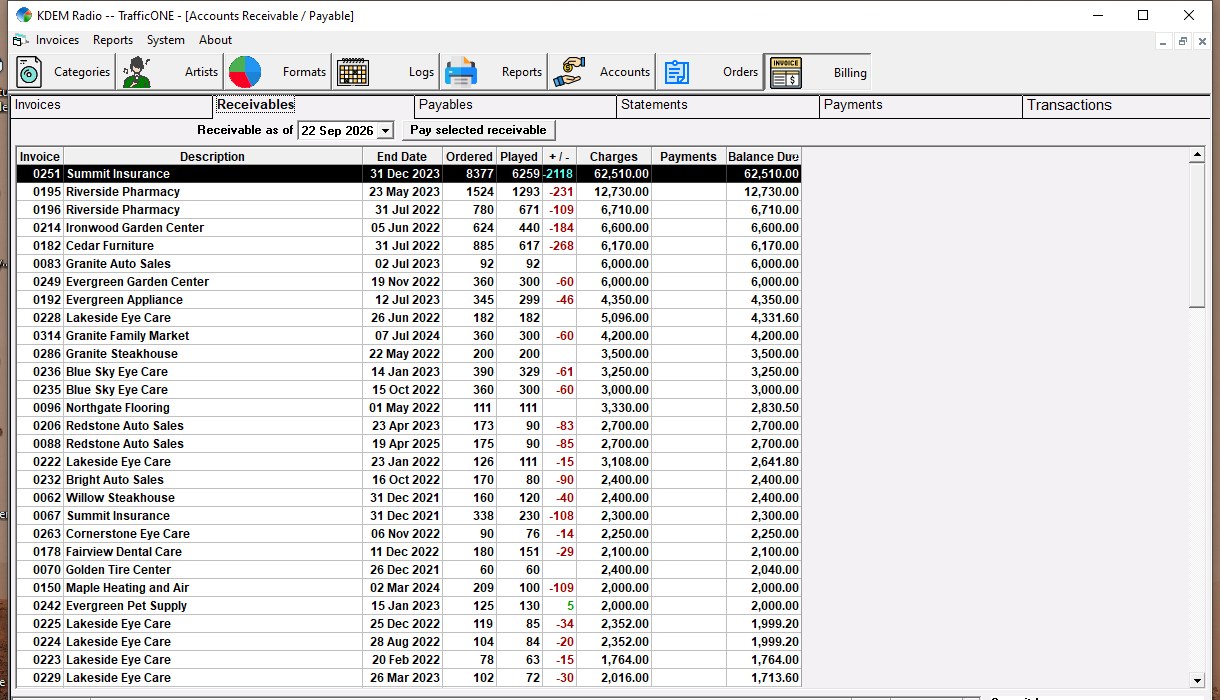Screen dimensions: 1220x700
Task: Sort by the Balance Due column header
Action: (x=763, y=156)
